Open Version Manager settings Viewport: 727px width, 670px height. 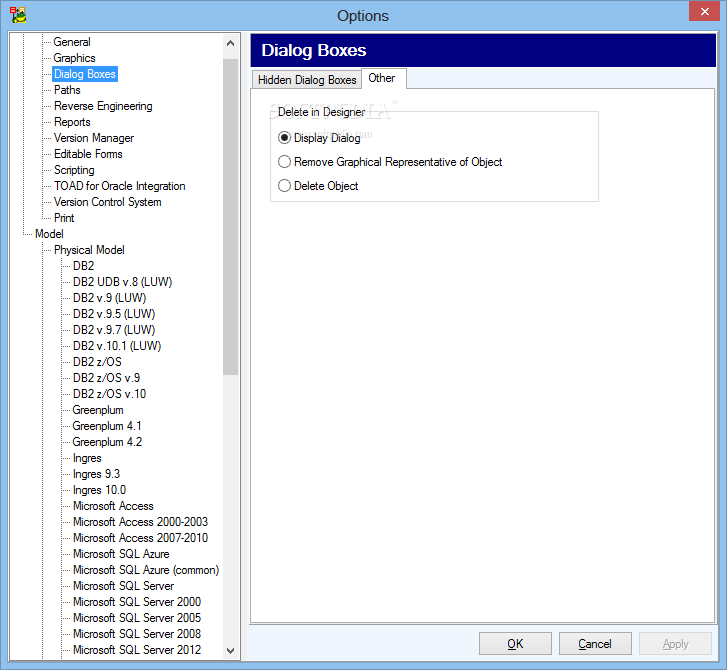[x=94, y=138]
